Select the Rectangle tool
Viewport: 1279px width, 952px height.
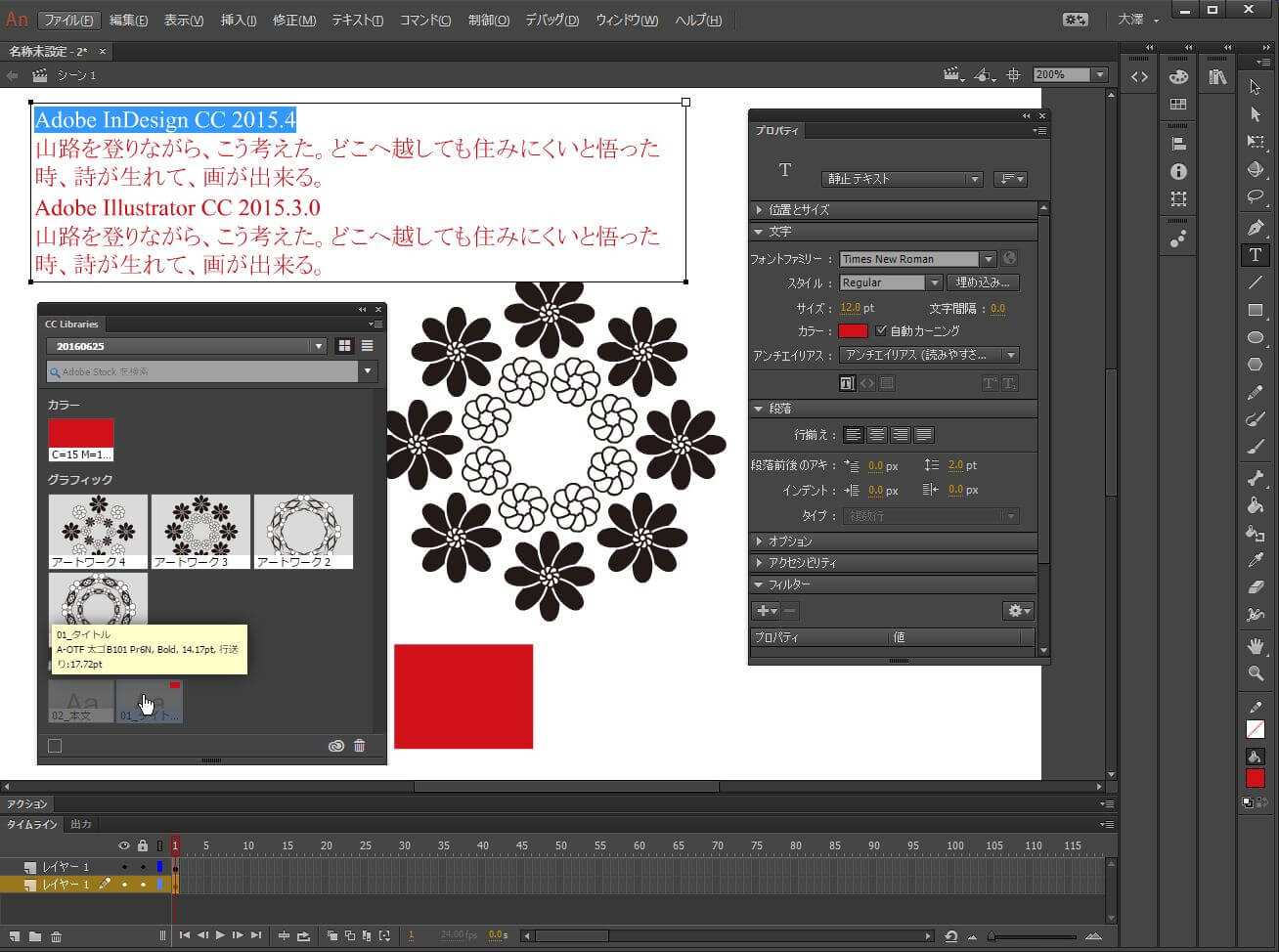point(1256,310)
